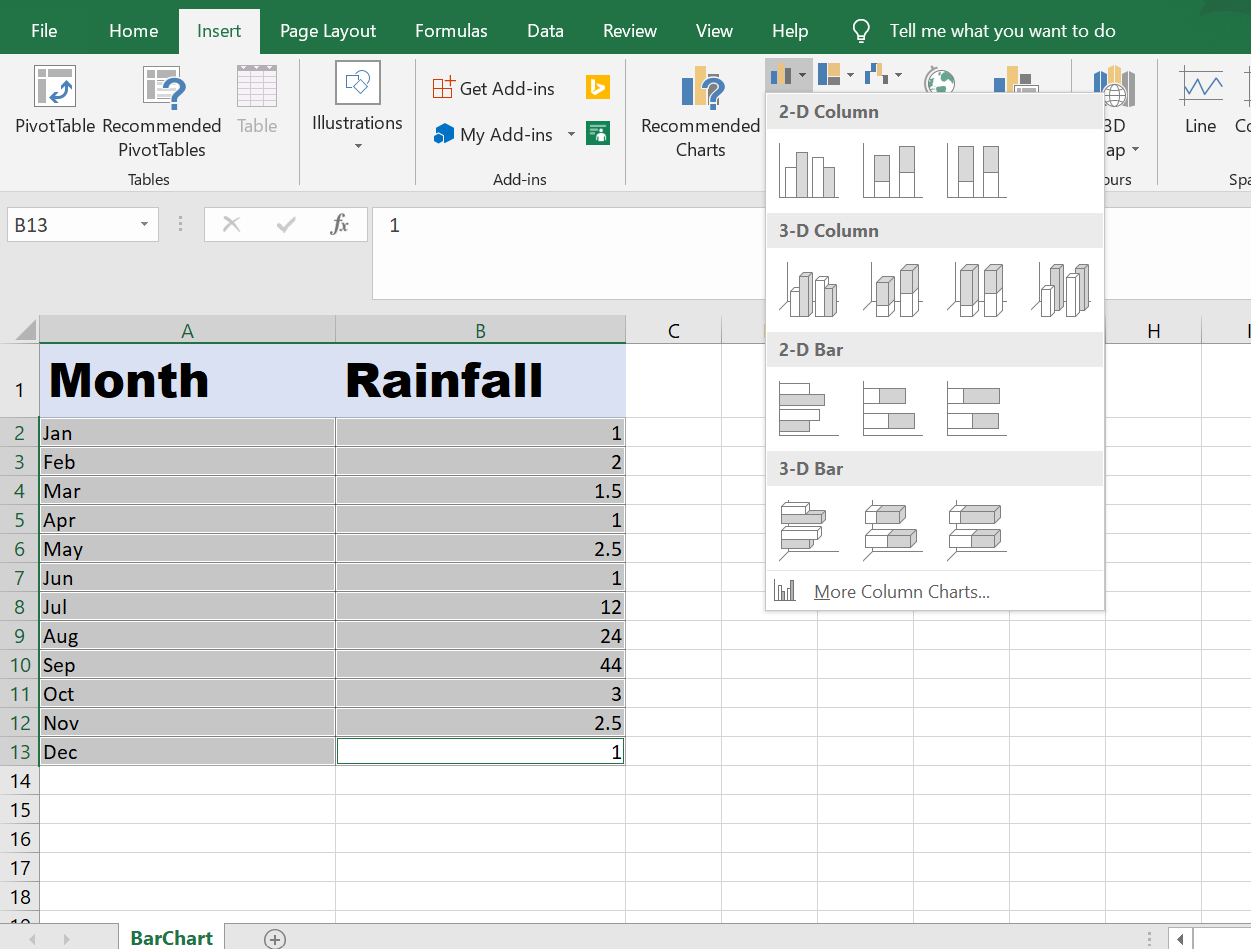The width and height of the screenshot is (1251, 949).
Task: Add a new sheet with plus button
Action: 275,938
